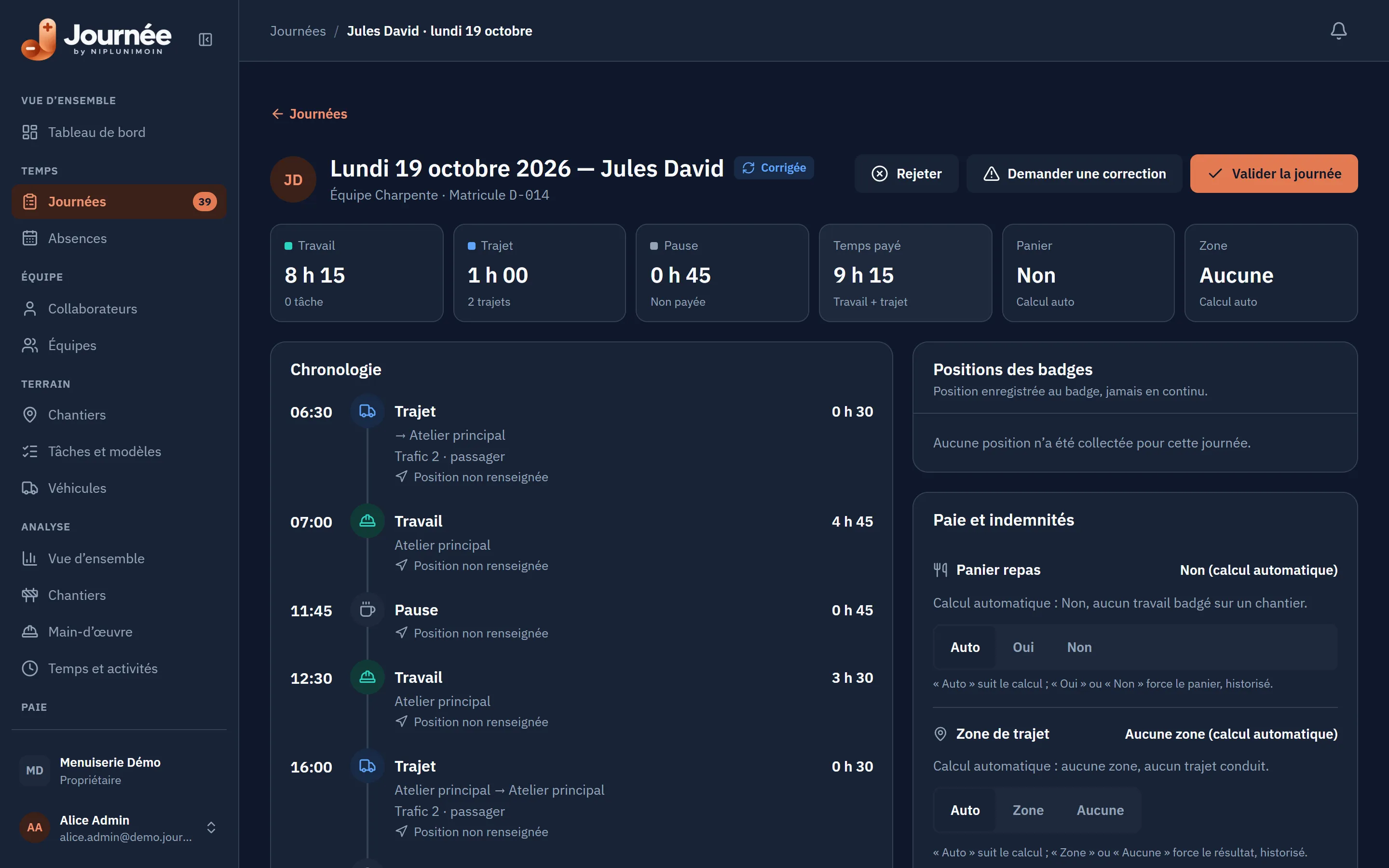1389x868 pixels.
Task: Open Main-d'œuvre analysis
Action: coord(119,632)
